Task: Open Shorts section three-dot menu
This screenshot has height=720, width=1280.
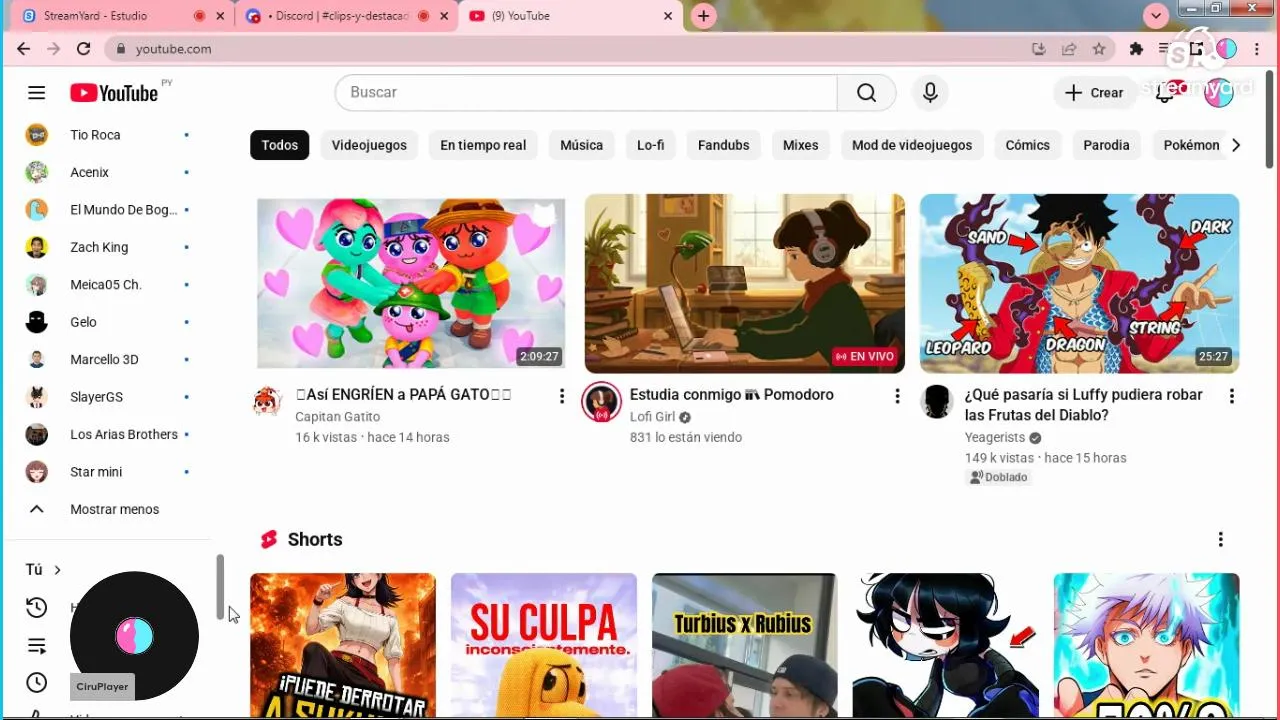Action: pyautogui.click(x=1220, y=540)
